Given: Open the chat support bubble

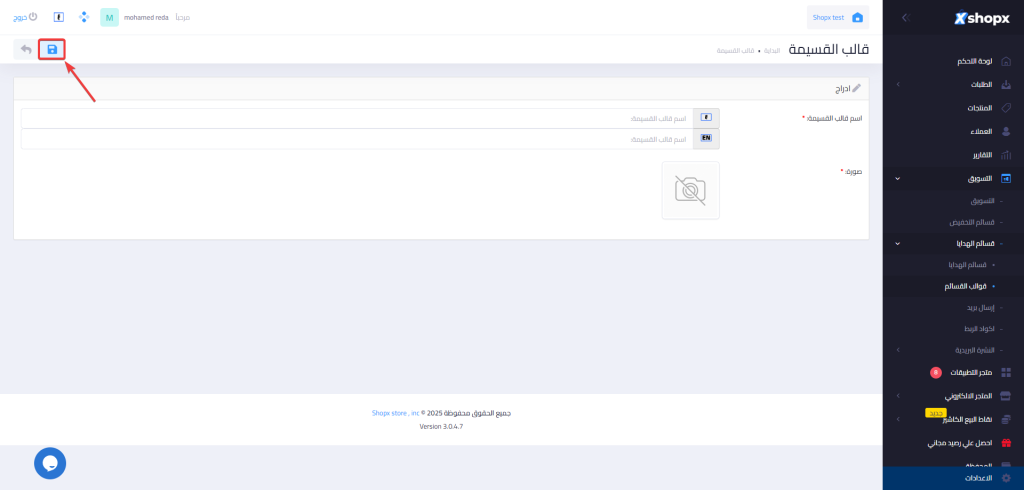Looking at the screenshot, I should tap(50, 463).
